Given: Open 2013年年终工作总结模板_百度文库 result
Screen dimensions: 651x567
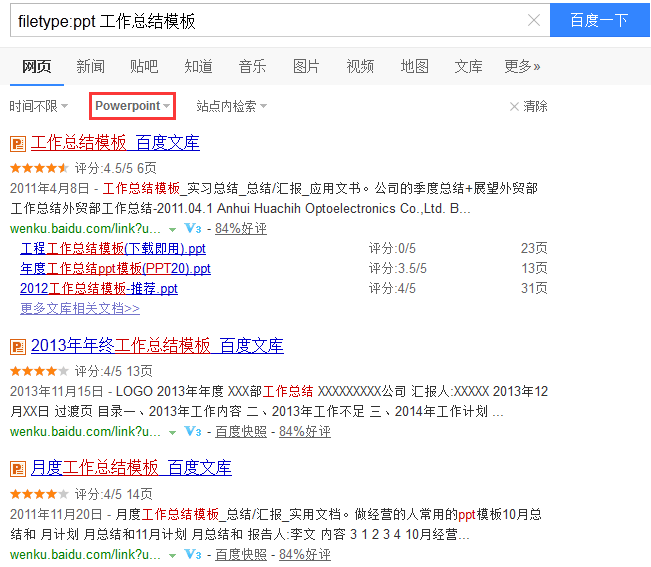Looking at the screenshot, I should 157,346.
